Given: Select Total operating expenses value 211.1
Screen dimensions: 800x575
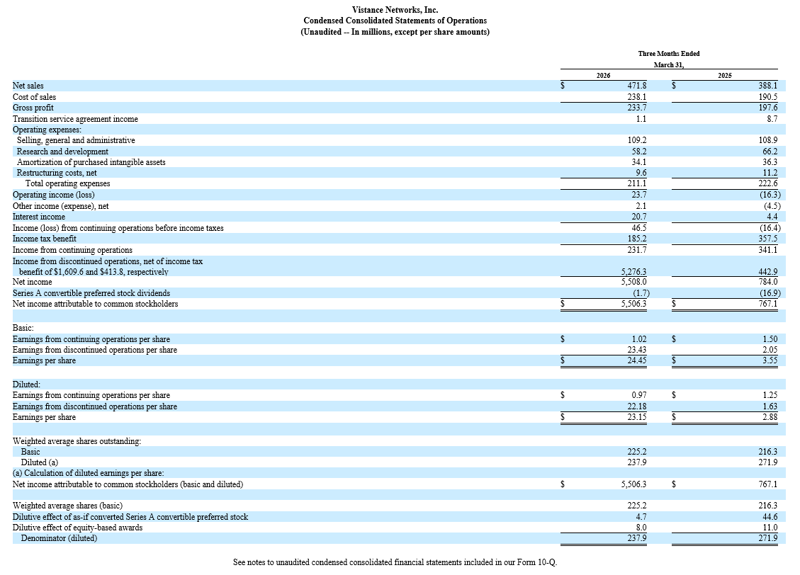Looking at the screenshot, I should point(637,184).
